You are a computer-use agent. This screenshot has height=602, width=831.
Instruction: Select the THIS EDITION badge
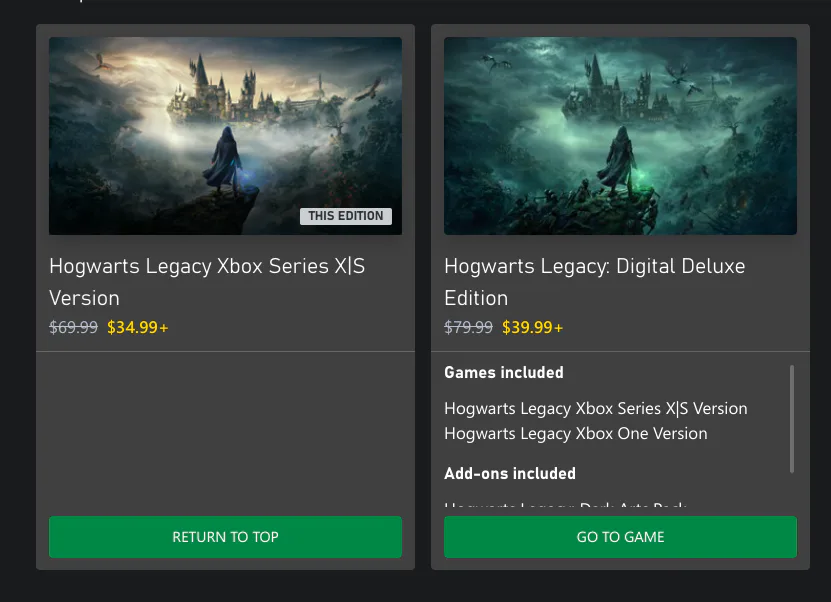click(x=346, y=216)
